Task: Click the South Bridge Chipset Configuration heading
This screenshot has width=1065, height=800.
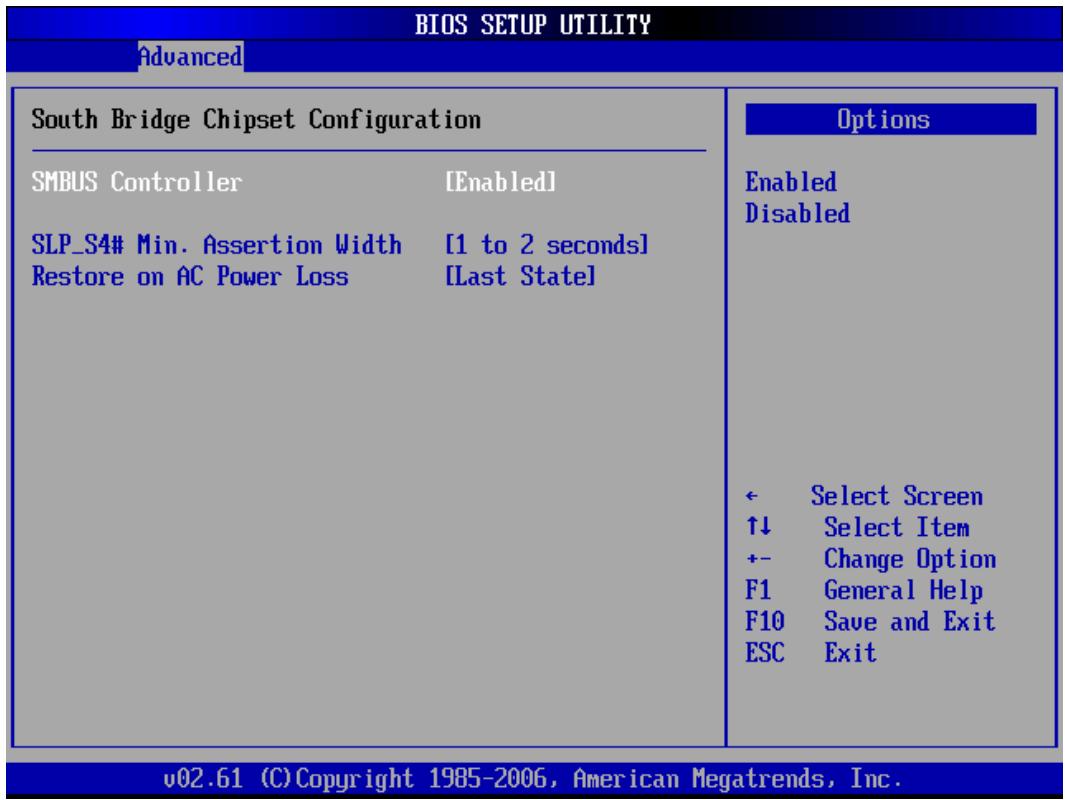Action: pos(256,120)
